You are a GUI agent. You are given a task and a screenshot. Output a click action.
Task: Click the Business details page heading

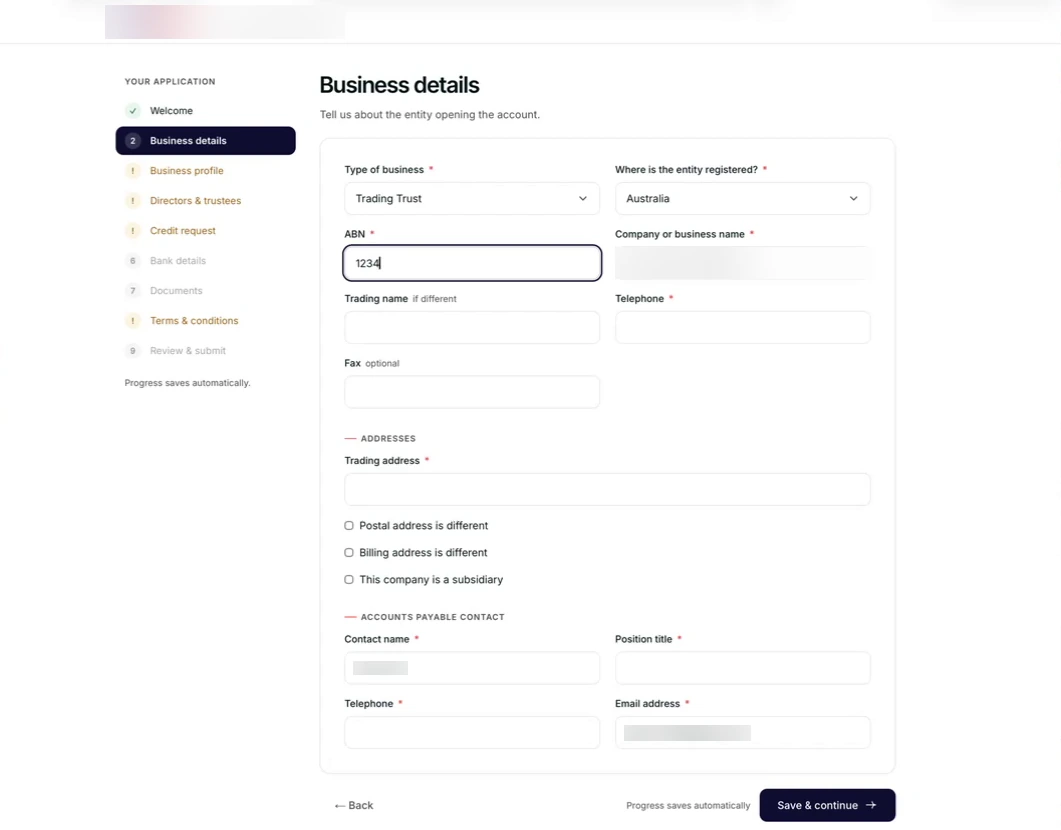[x=399, y=85]
